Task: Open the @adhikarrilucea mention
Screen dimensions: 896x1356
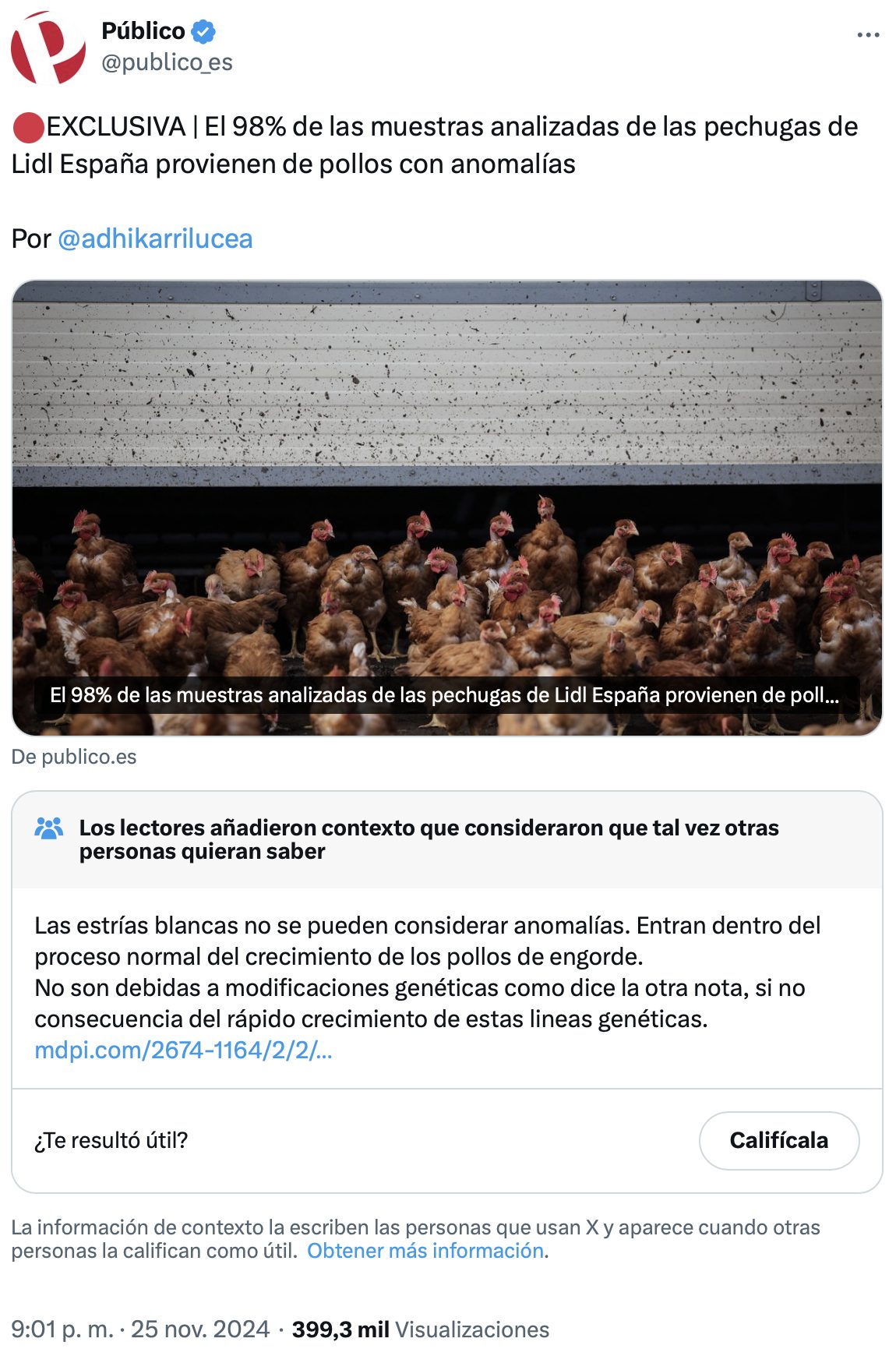Action: pyautogui.click(x=155, y=238)
